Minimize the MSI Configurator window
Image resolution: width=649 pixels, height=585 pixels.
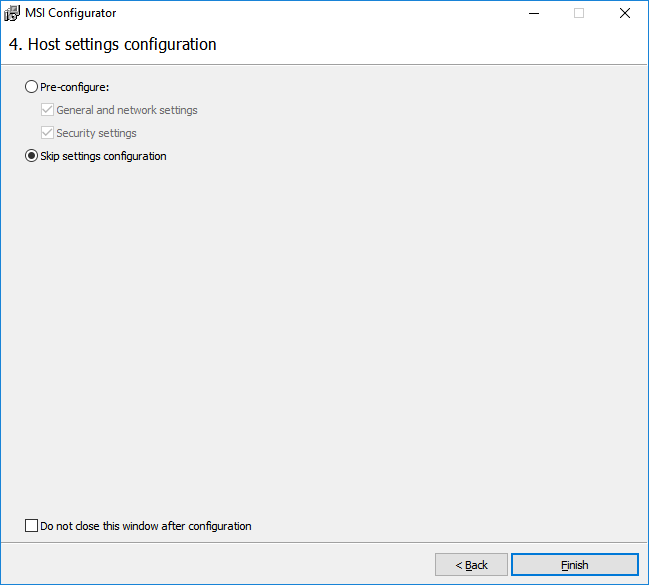pos(534,13)
